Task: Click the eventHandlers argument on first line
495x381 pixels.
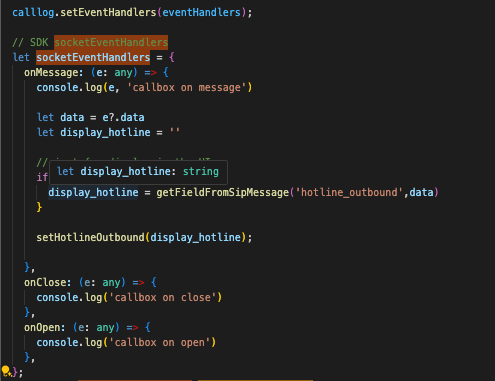Action: [x=201, y=12]
